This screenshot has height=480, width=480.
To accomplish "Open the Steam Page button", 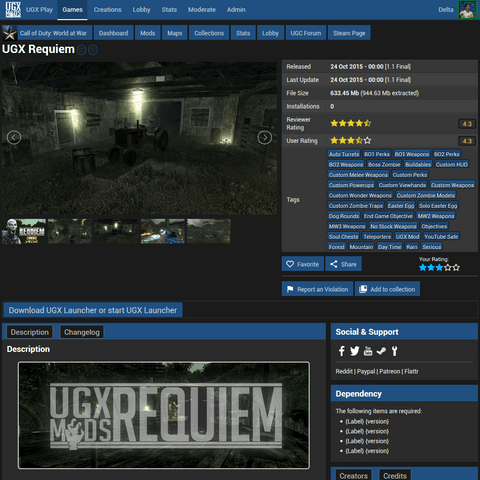I will click(x=349, y=33).
